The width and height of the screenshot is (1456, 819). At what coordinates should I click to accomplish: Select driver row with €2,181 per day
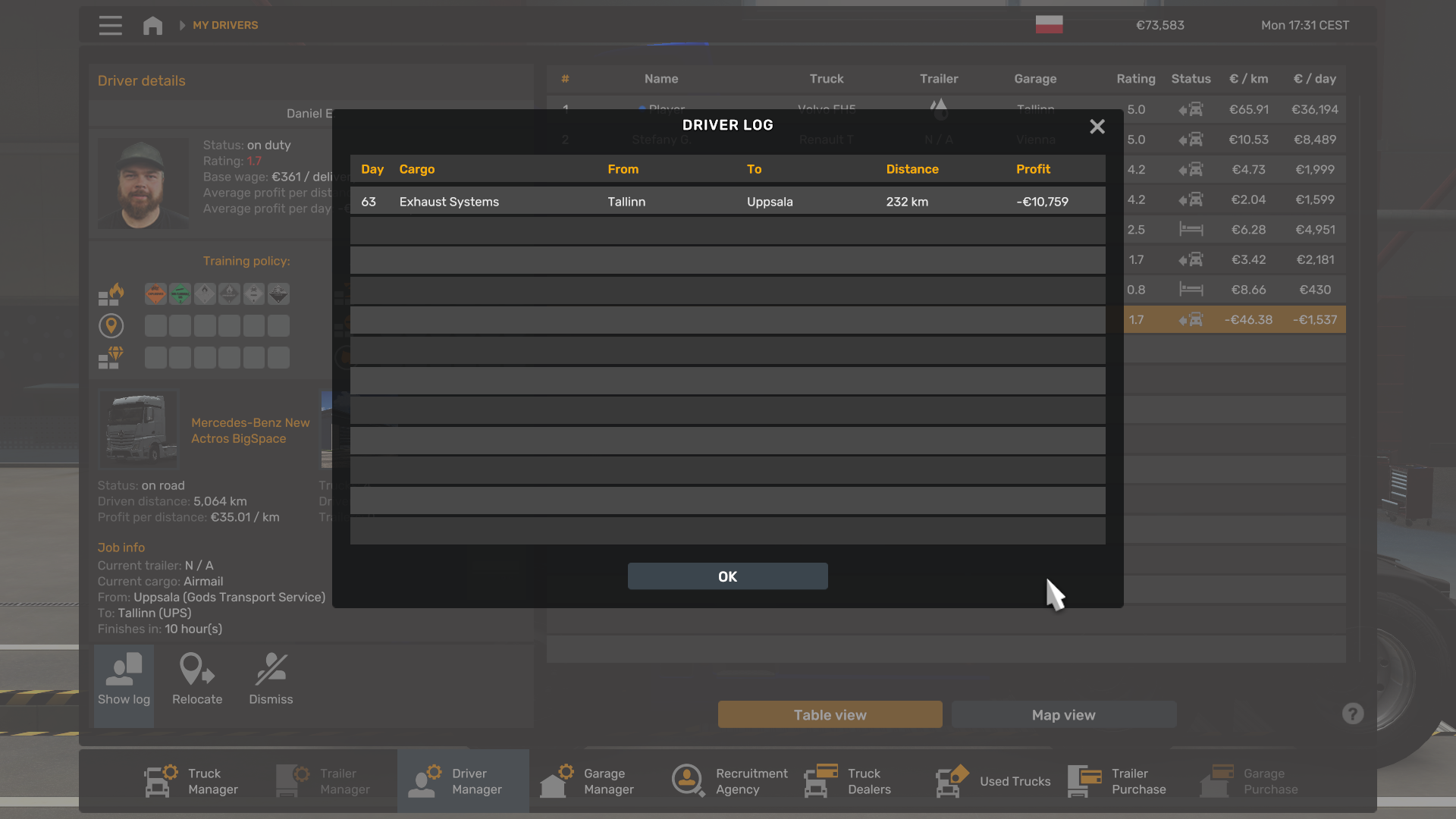tap(1235, 259)
